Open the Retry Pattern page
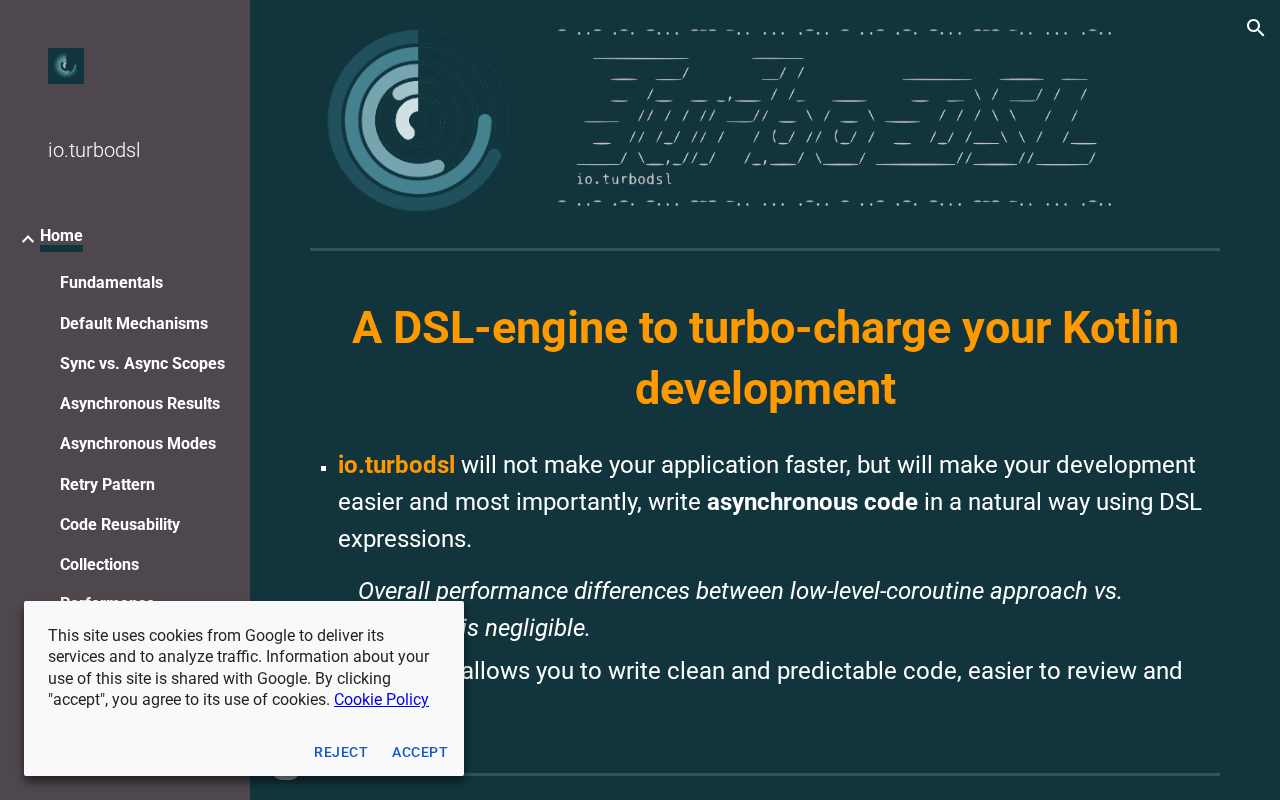Screen dimensions: 1280x800 point(107,485)
